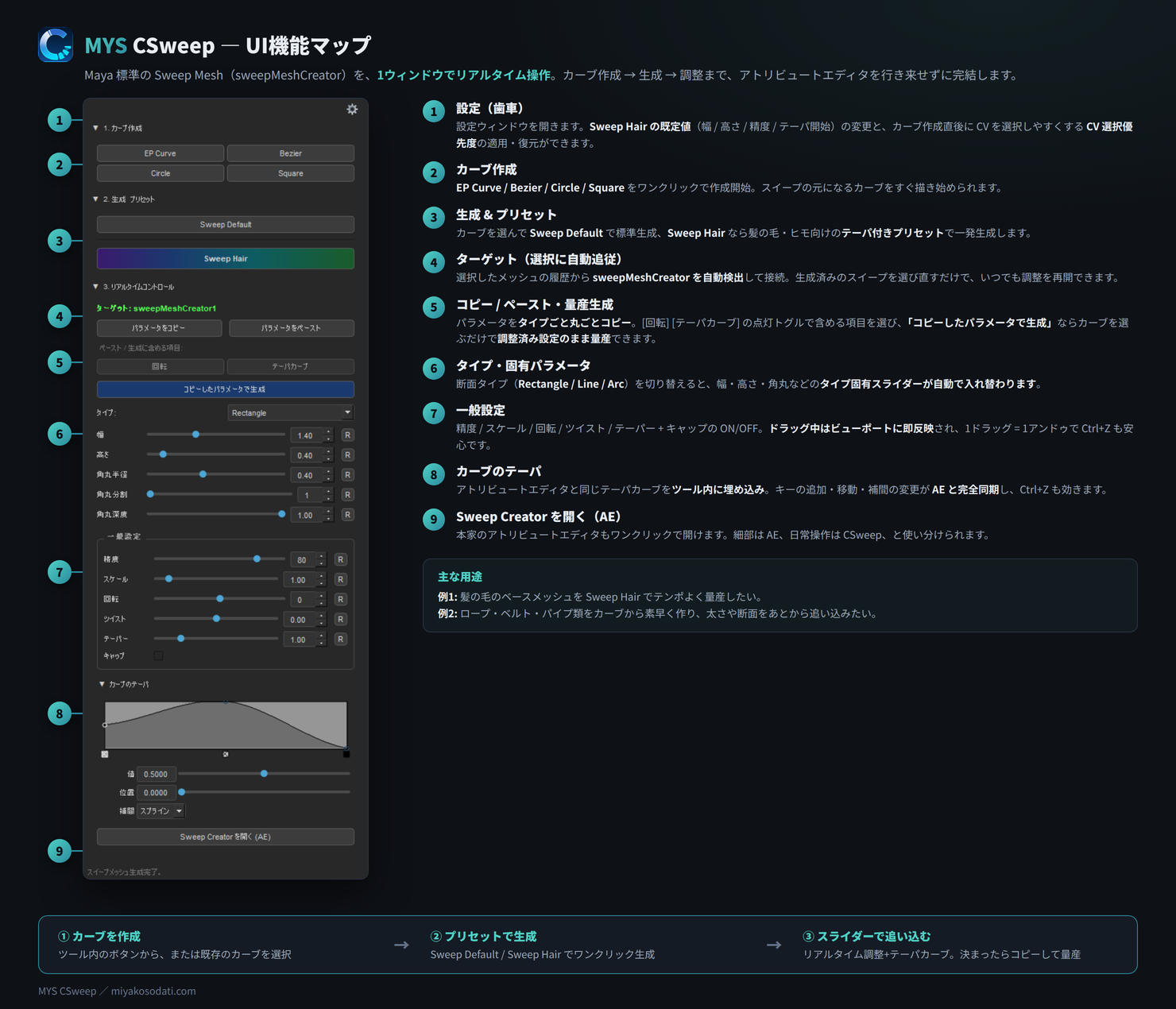Click the taper curve graph area
The image size is (1176, 1009).
coord(226,725)
